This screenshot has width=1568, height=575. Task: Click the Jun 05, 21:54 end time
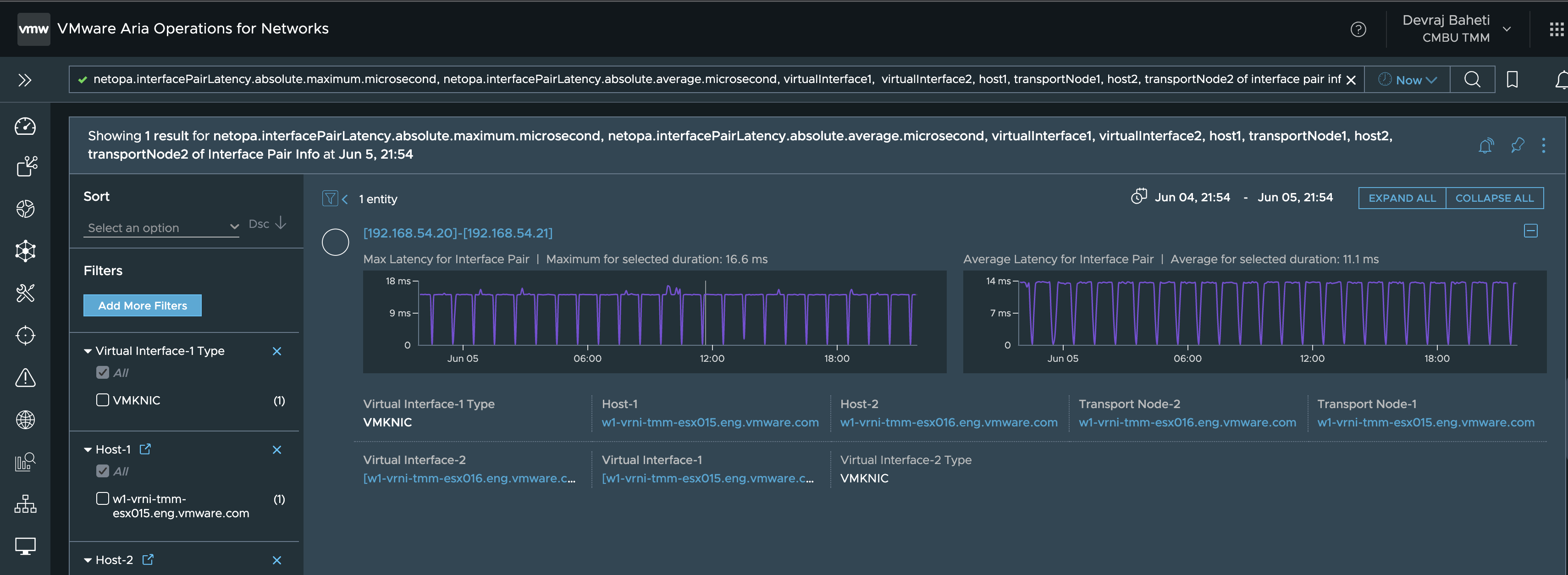1295,197
